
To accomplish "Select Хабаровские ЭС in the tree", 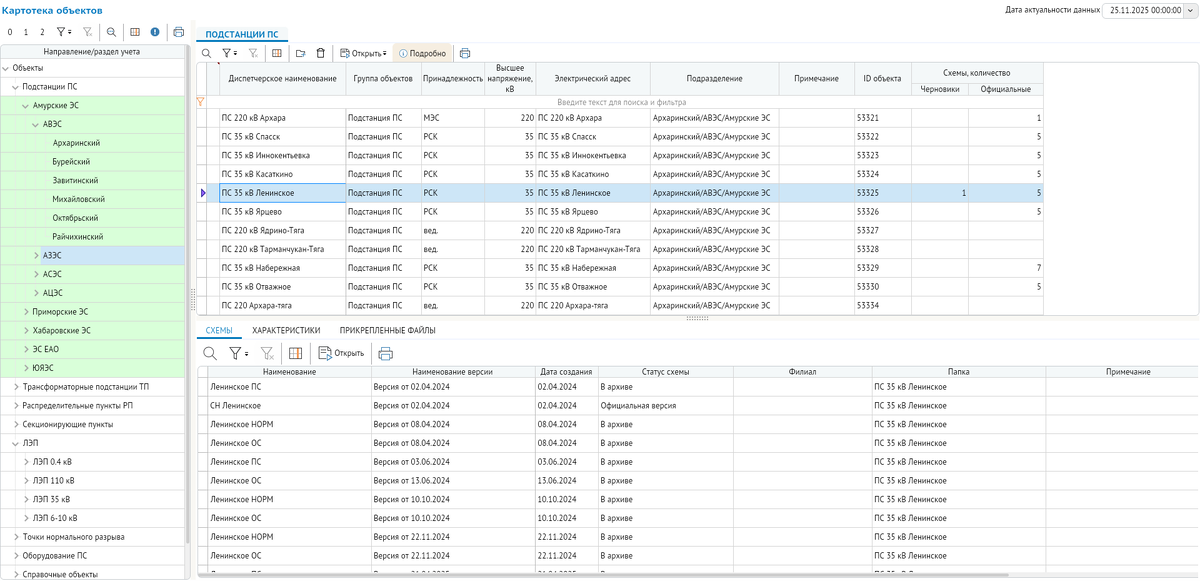I will pos(62,331).
